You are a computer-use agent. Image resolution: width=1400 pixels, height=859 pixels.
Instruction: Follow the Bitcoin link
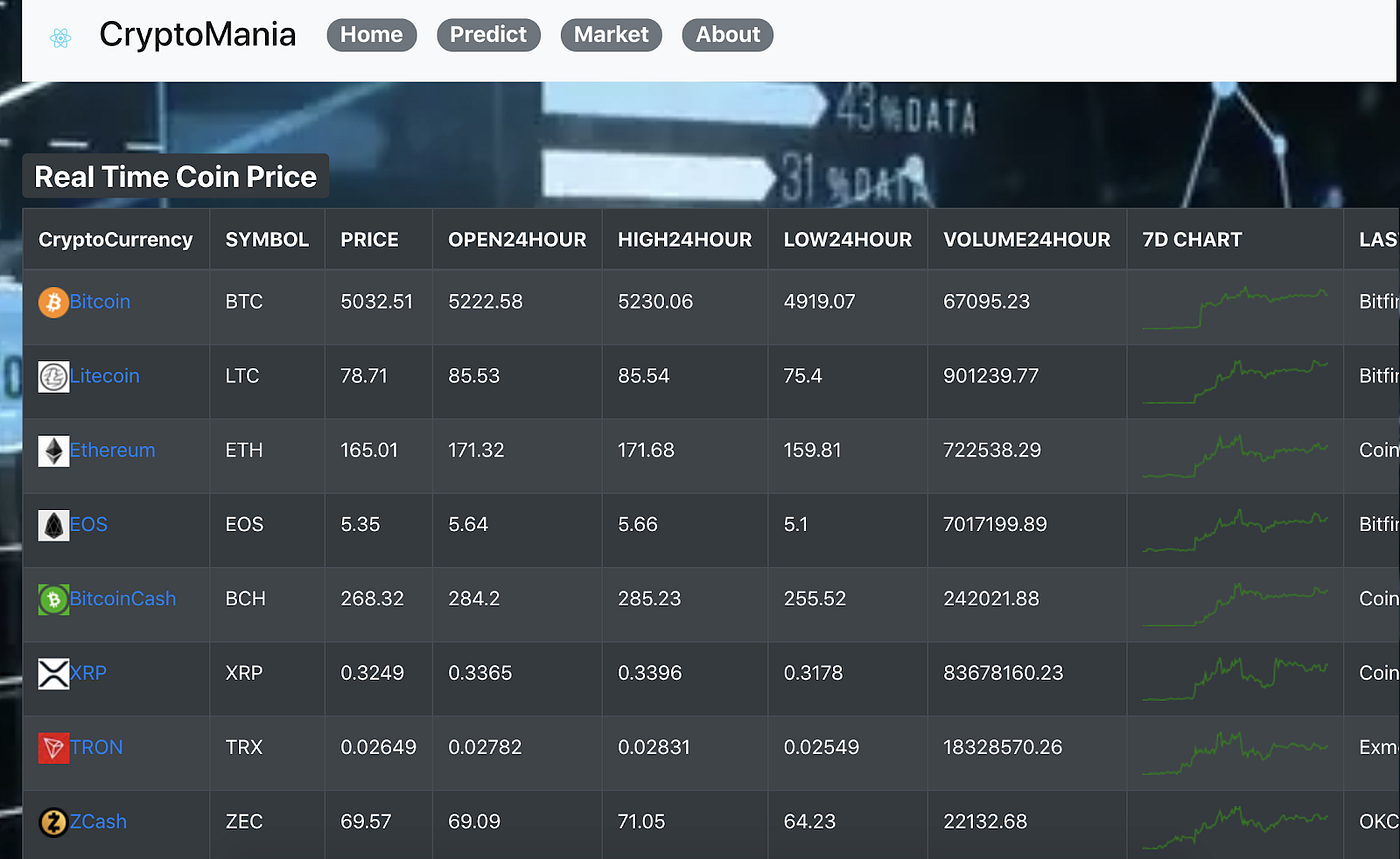[100, 301]
